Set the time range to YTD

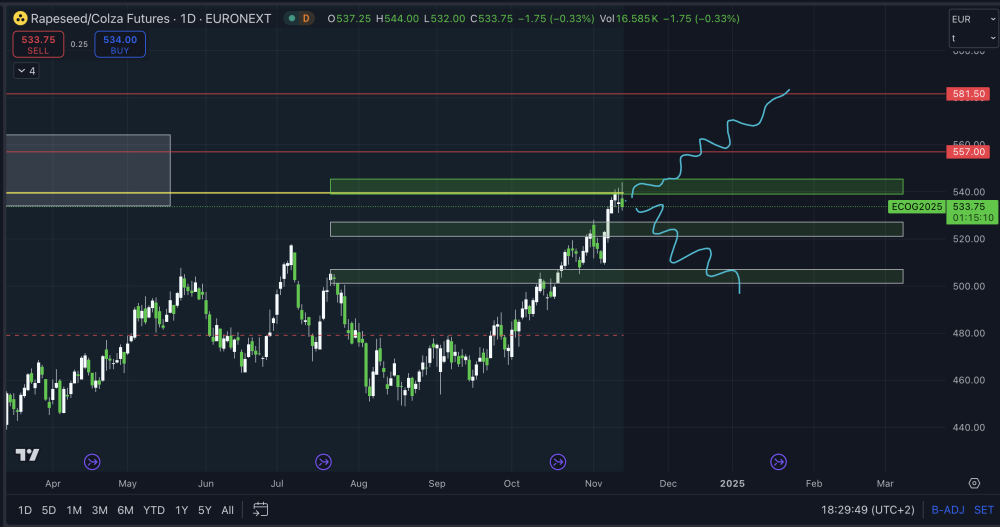click(x=154, y=510)
